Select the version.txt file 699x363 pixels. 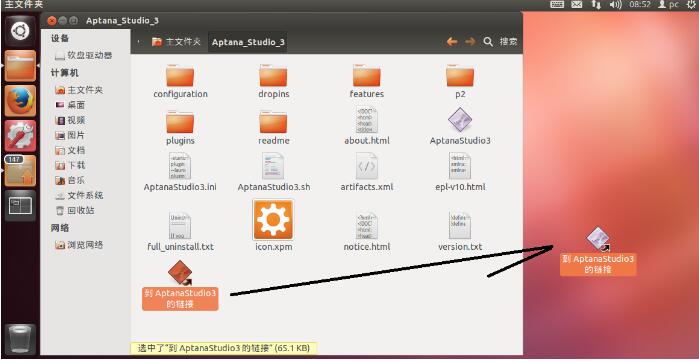pos(460,232)
